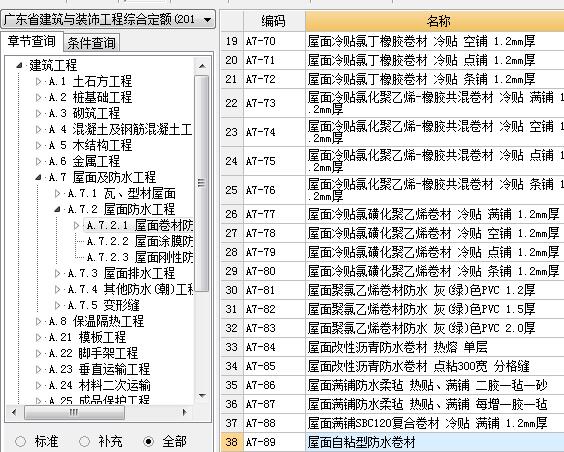
Task: Expand A.7.3 屋面排水工程 node
Action: [58, 273]
